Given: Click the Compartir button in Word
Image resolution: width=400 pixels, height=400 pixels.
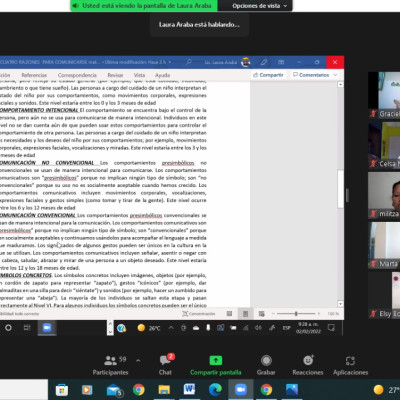Looking at the screenshot, I should pos(268,75).
